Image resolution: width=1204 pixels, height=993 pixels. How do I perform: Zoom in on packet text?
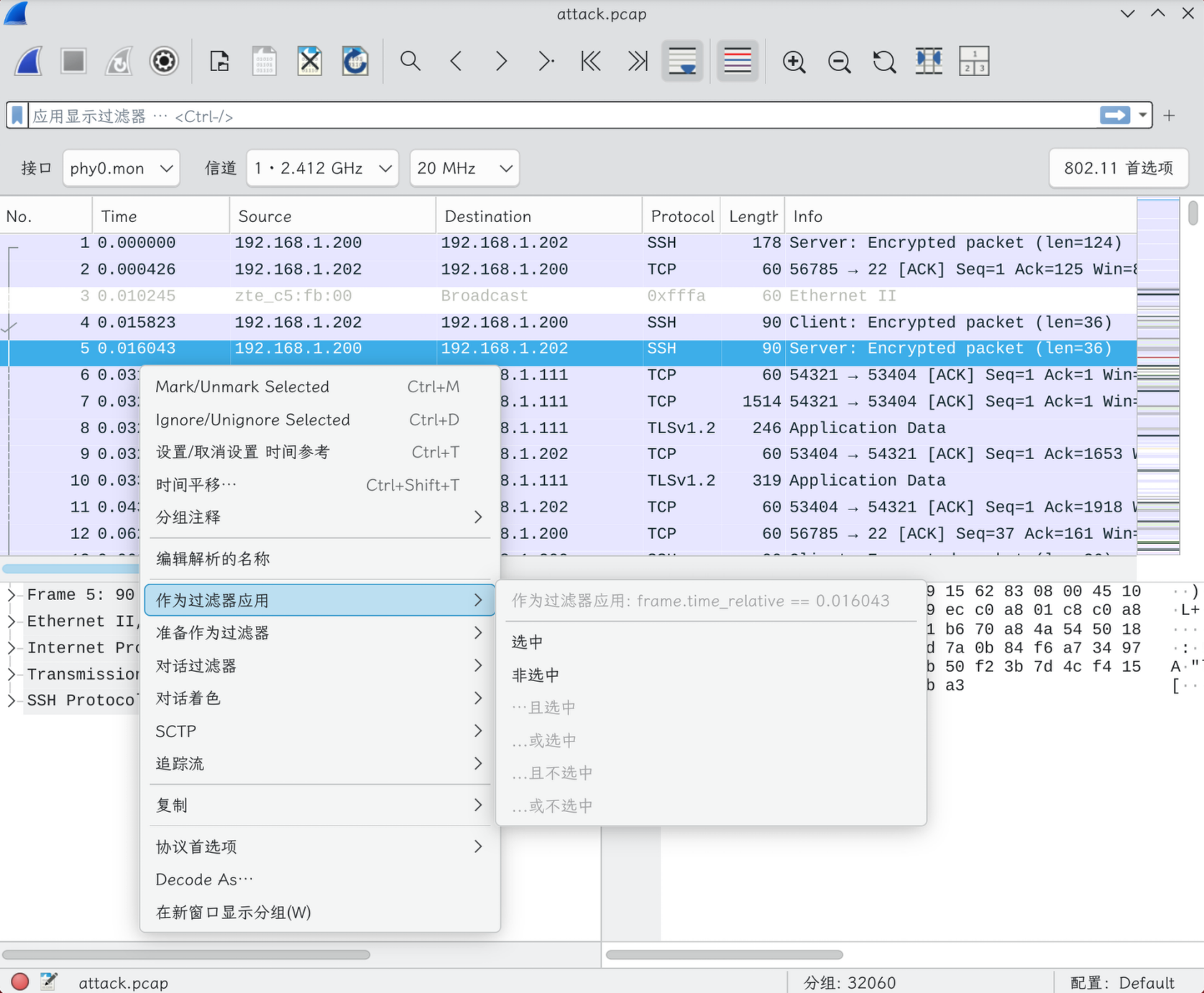coord(794,61)
